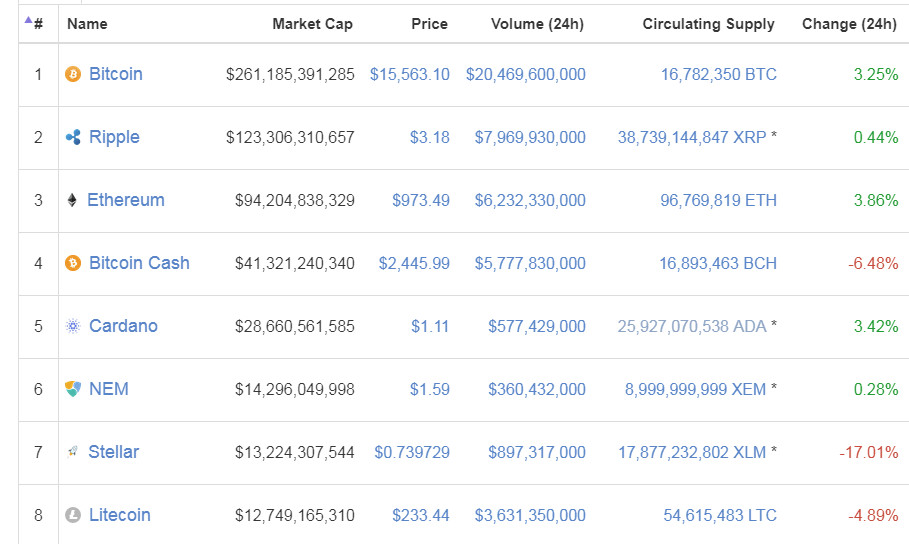Select Ethereum 24h change 3.86%

(x=876, y=201)
